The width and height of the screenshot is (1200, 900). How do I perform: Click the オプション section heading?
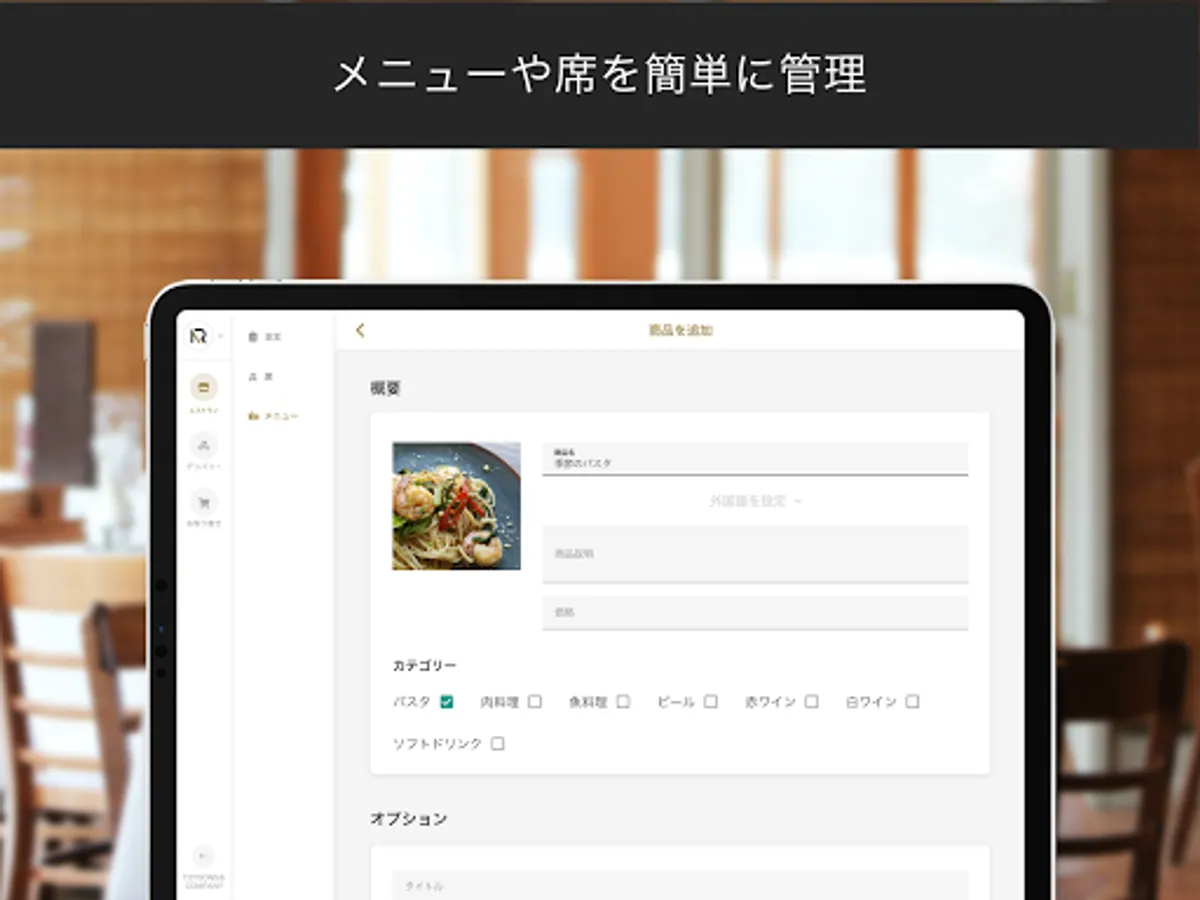[408, 819]
